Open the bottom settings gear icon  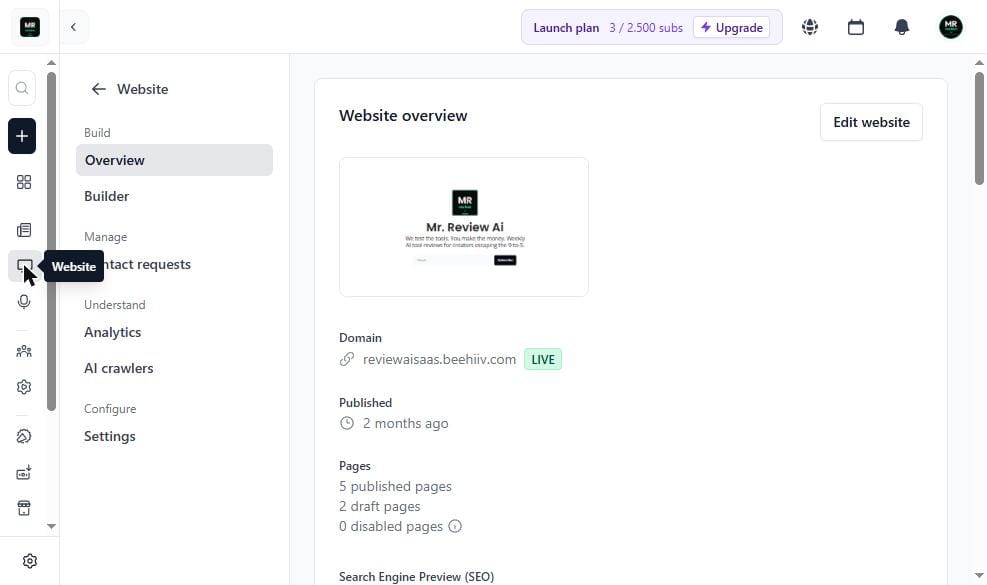coord(30,560)
